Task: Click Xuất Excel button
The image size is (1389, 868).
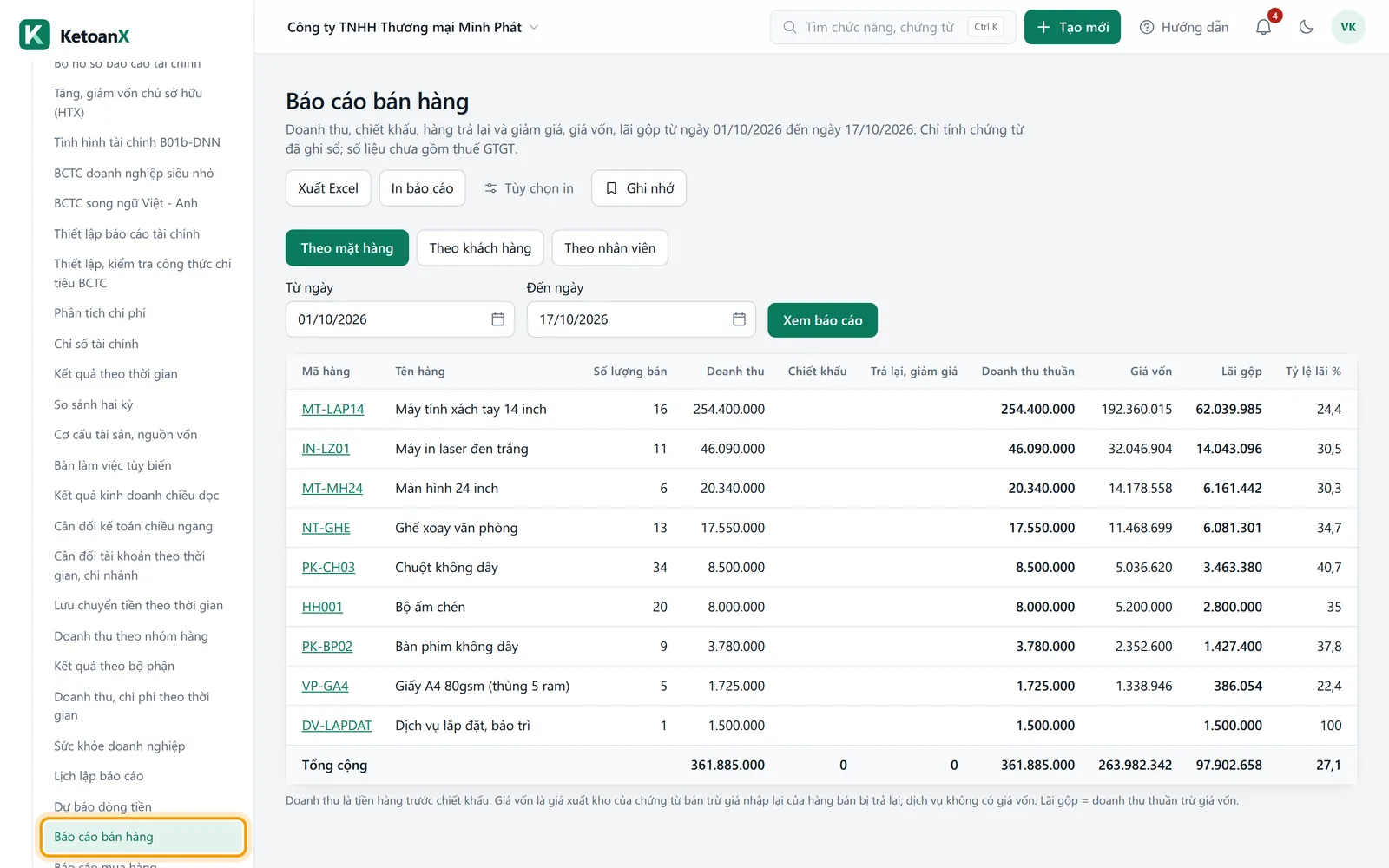Action: [x=328, y=188]
